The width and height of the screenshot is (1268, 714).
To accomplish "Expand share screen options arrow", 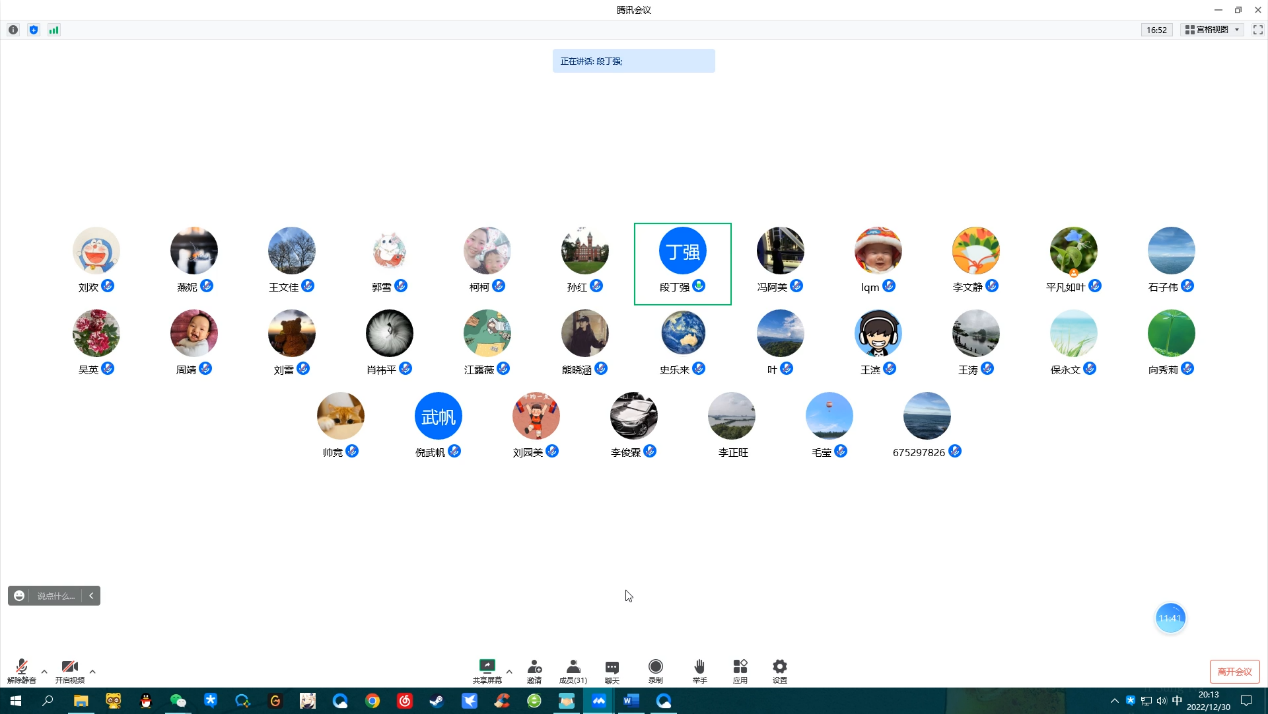I will (509, 671).
